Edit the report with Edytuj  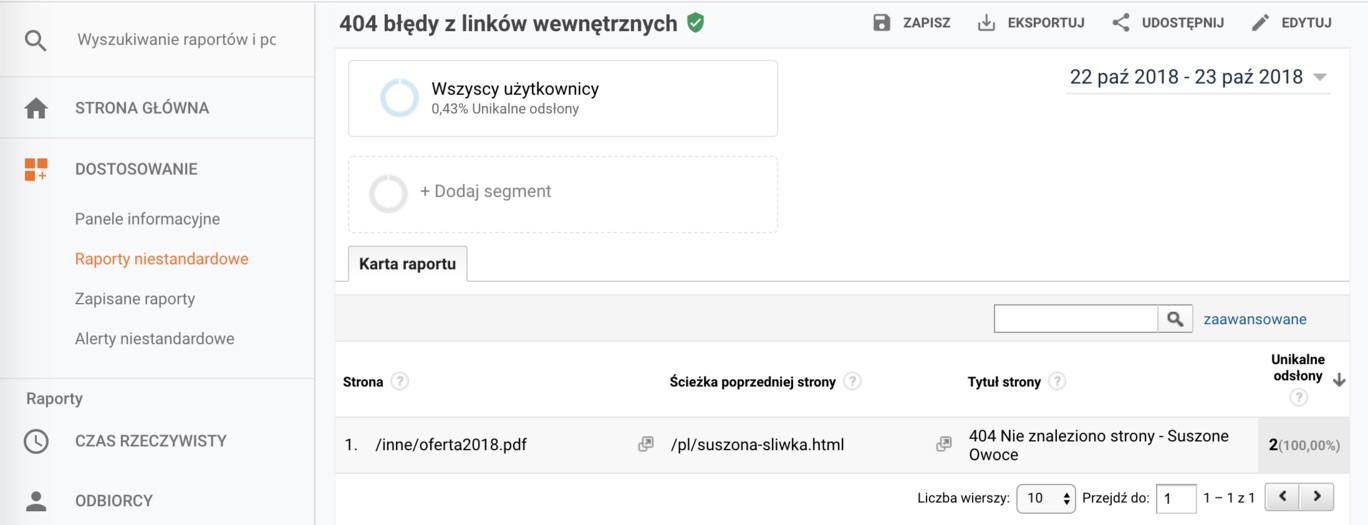pyautogui.click(x=1292, y=22)
